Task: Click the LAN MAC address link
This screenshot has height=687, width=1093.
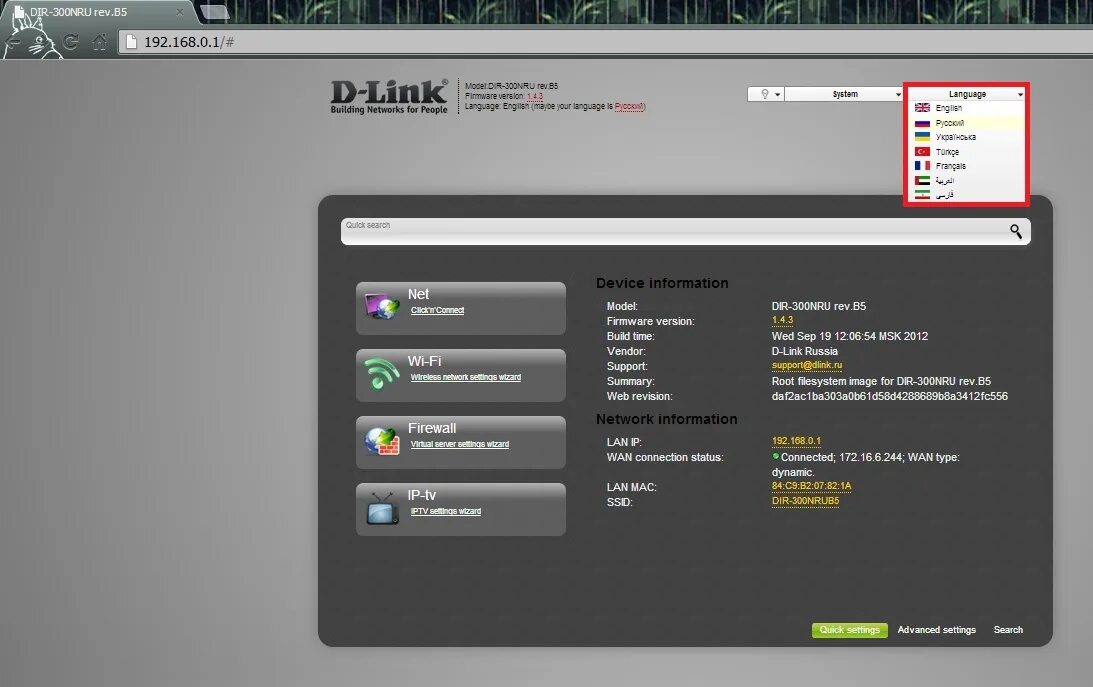Action: [x=811, y=486]
